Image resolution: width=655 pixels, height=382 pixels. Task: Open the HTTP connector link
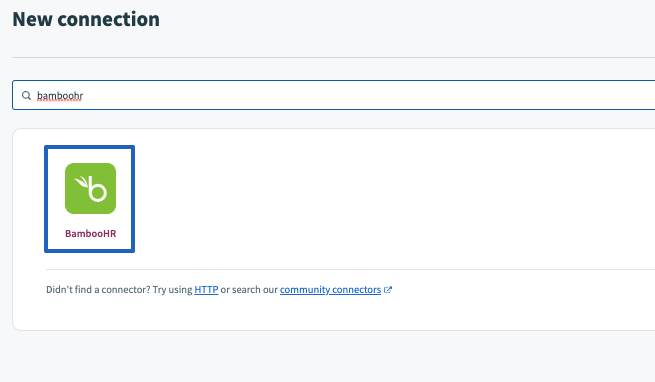click(206, 290)
